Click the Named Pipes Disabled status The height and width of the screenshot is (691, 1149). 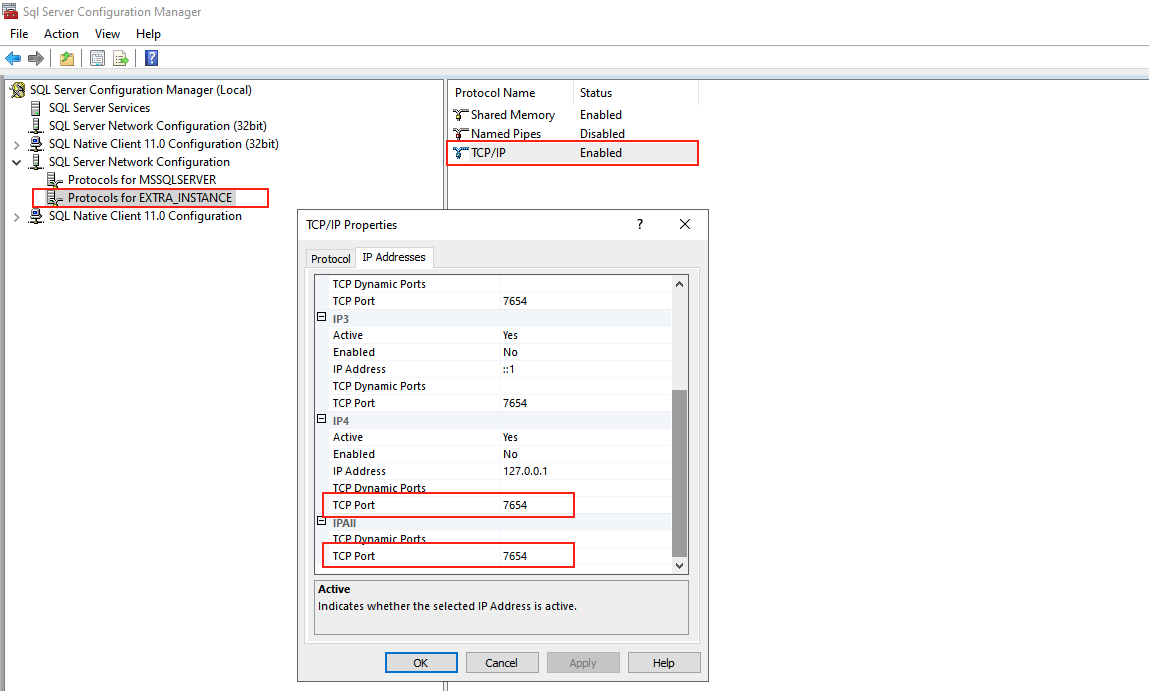[602, 134]
